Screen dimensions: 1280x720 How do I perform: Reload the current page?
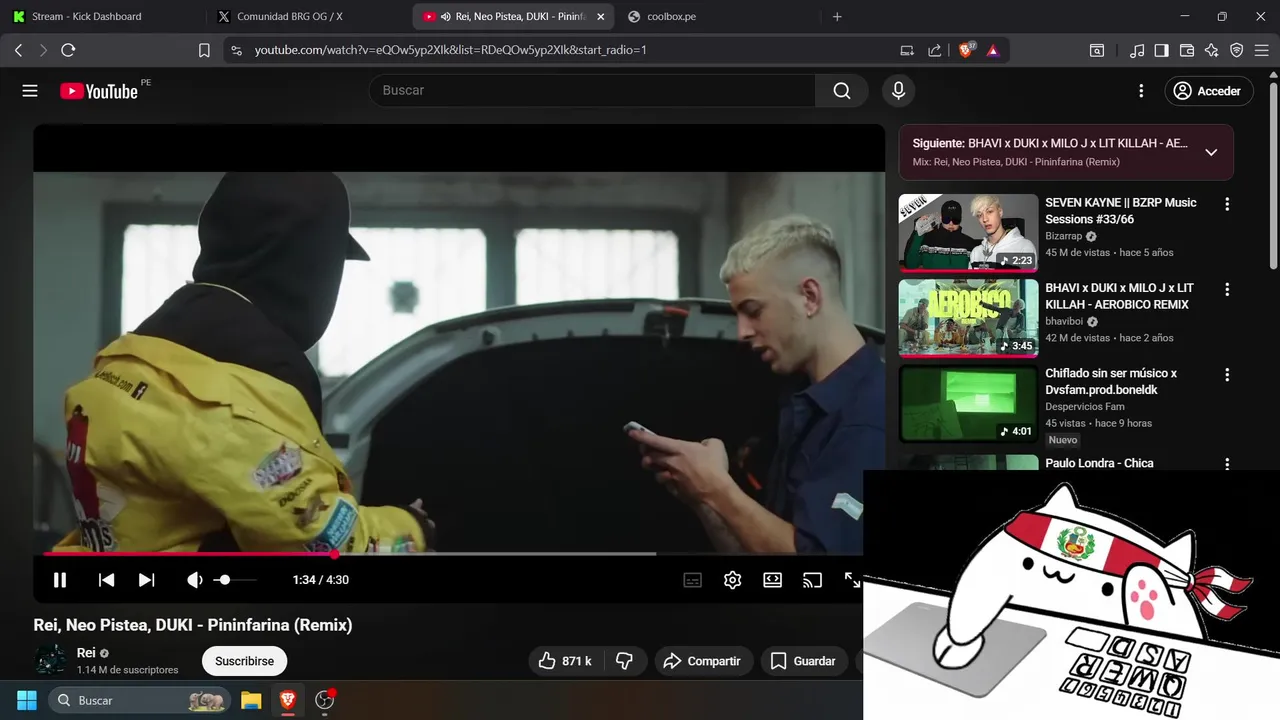point(68,50)
